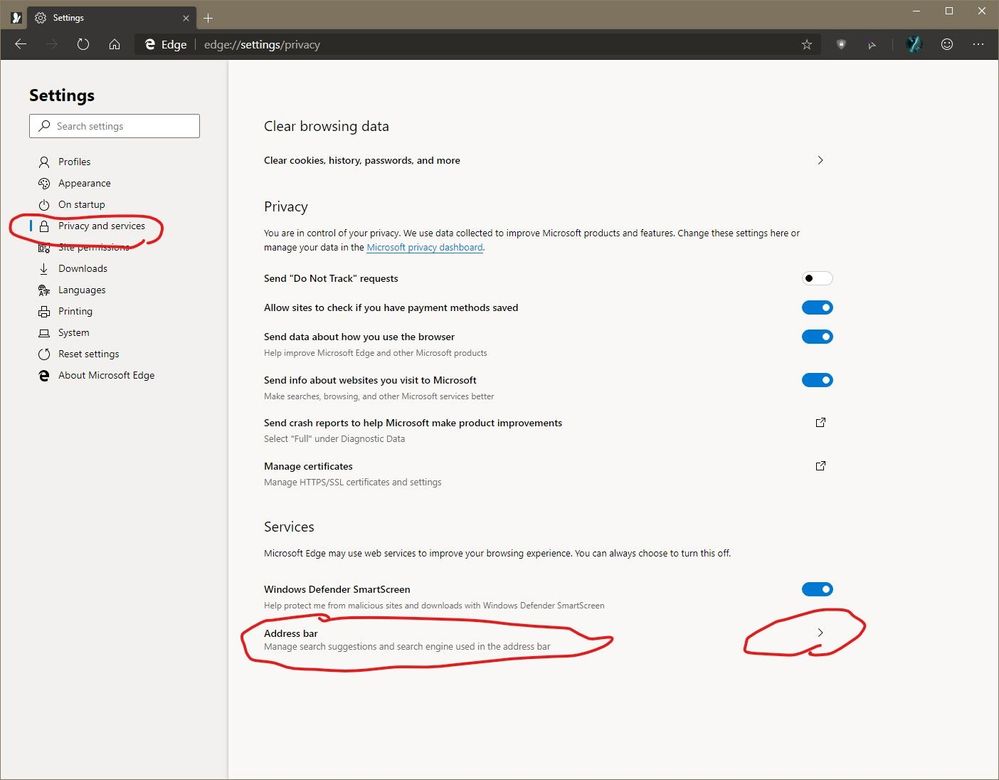Image resolution: width=999 pixels, height=780 pixels.
Task: Open Languages settings section
Action: coord(82,290)
